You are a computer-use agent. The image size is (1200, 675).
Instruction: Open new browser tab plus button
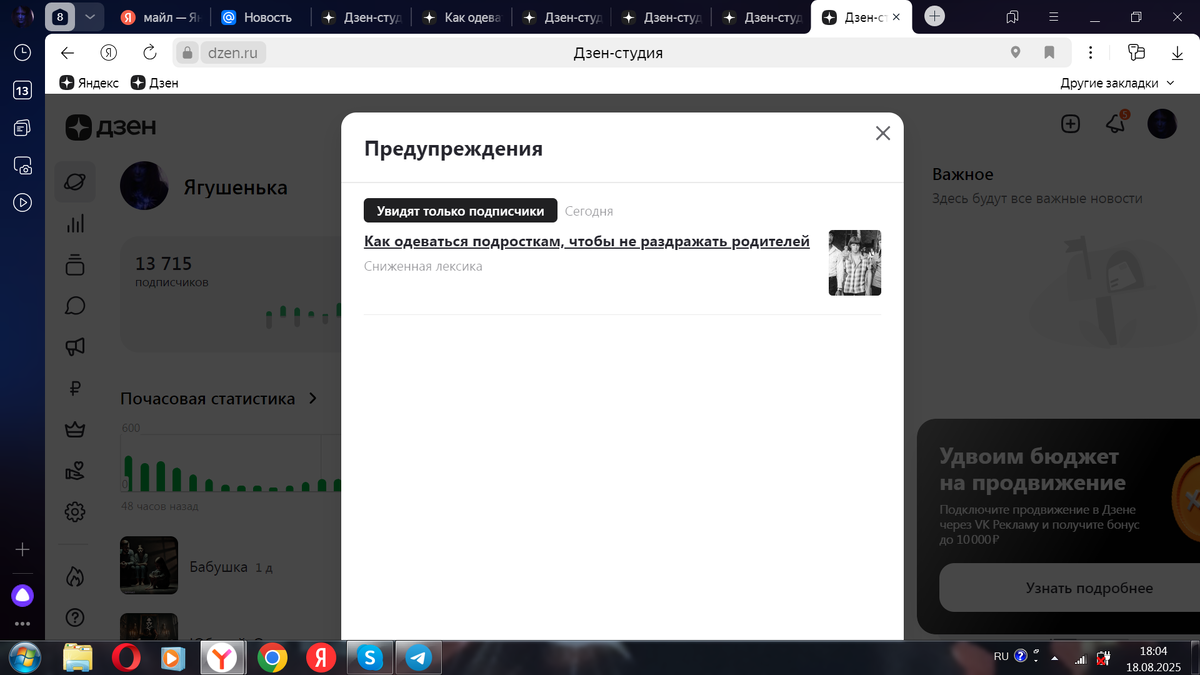pyautogui.click(x=934, y=16)
